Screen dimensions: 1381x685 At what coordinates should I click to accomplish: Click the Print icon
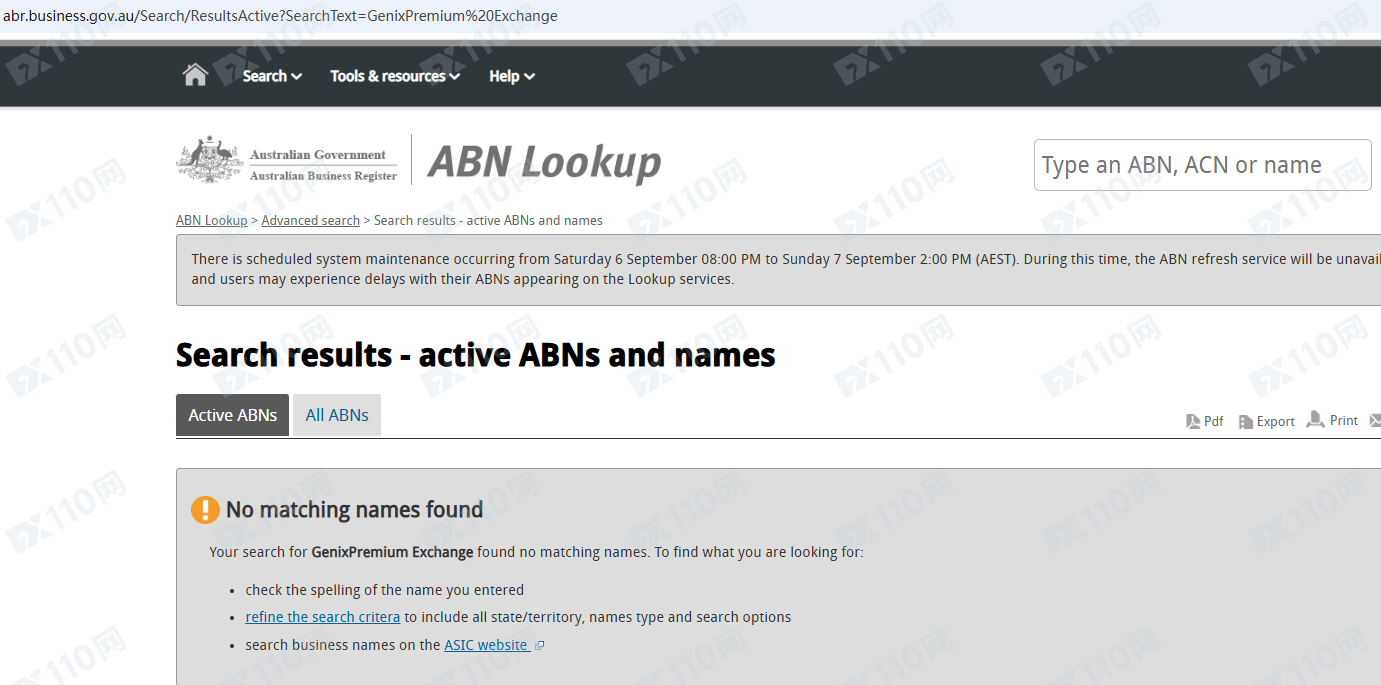pos(1316,419)
